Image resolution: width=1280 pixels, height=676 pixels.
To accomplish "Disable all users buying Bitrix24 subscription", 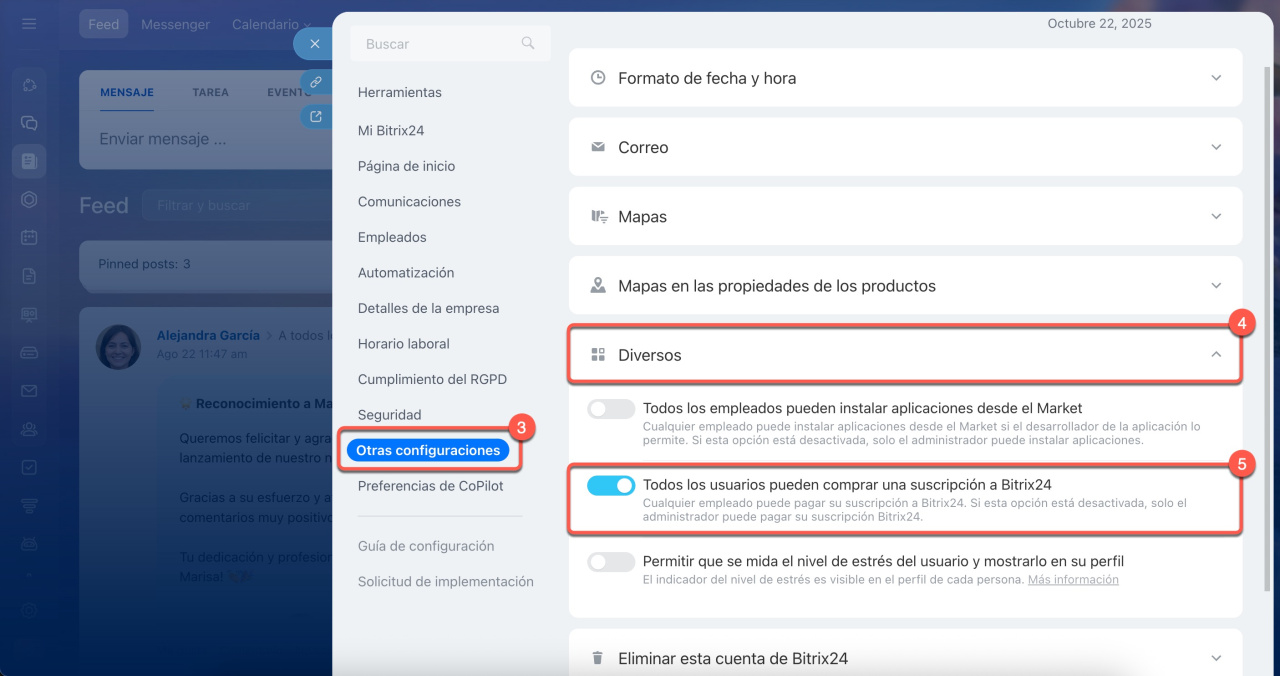I will pos(611,486).
